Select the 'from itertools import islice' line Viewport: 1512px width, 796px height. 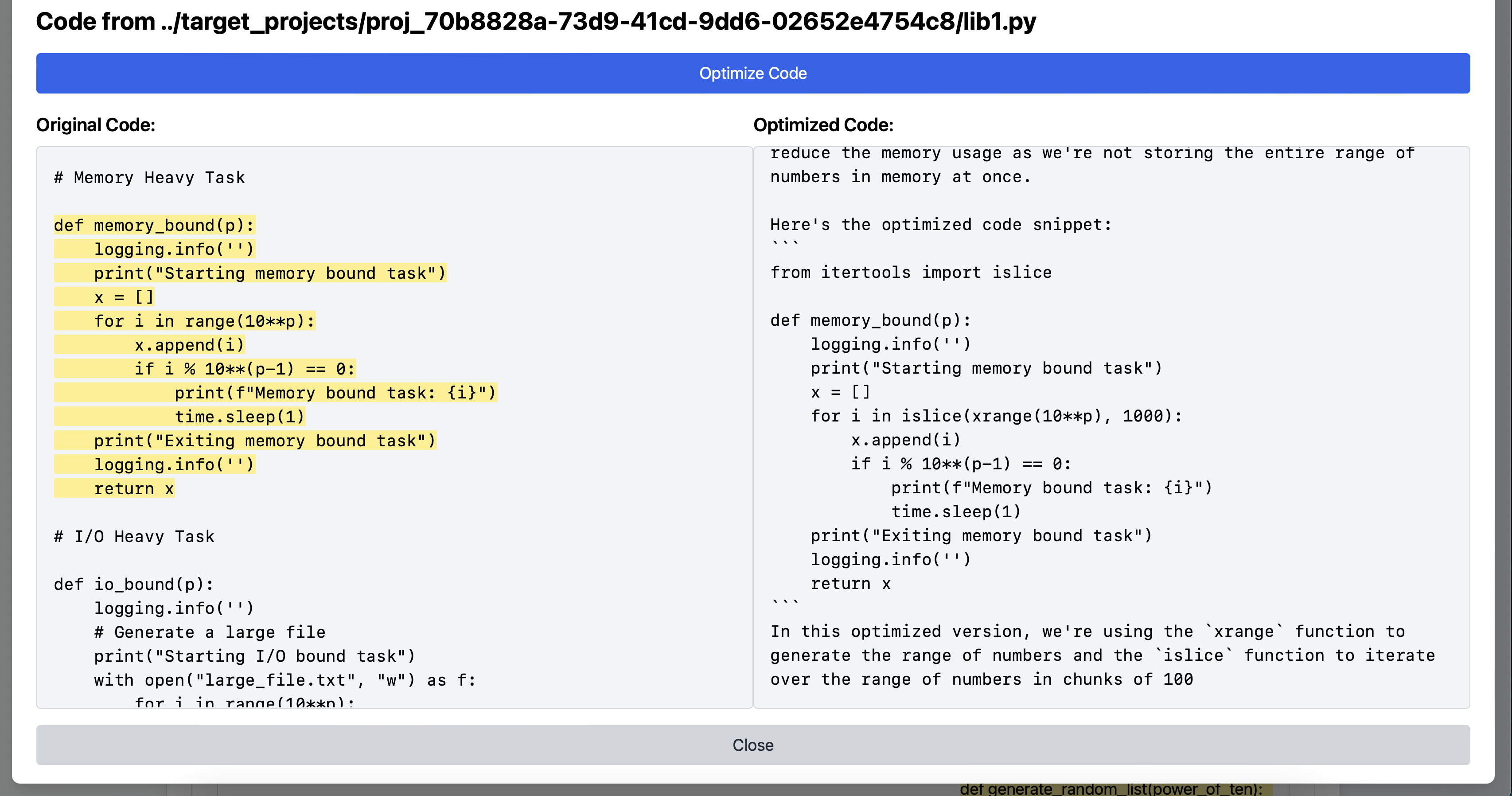[911, 273]
